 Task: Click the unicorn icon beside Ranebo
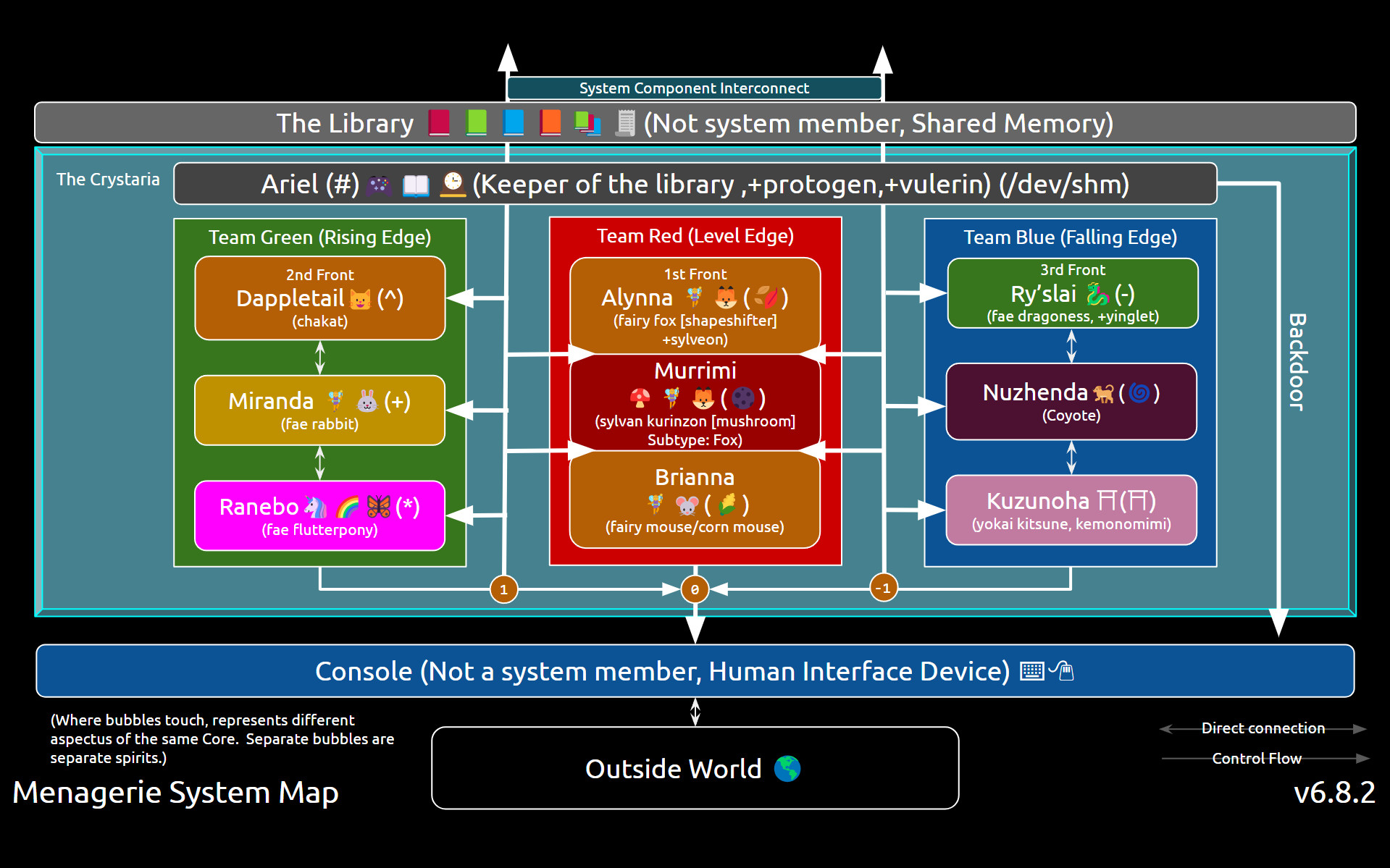(315, 507)
